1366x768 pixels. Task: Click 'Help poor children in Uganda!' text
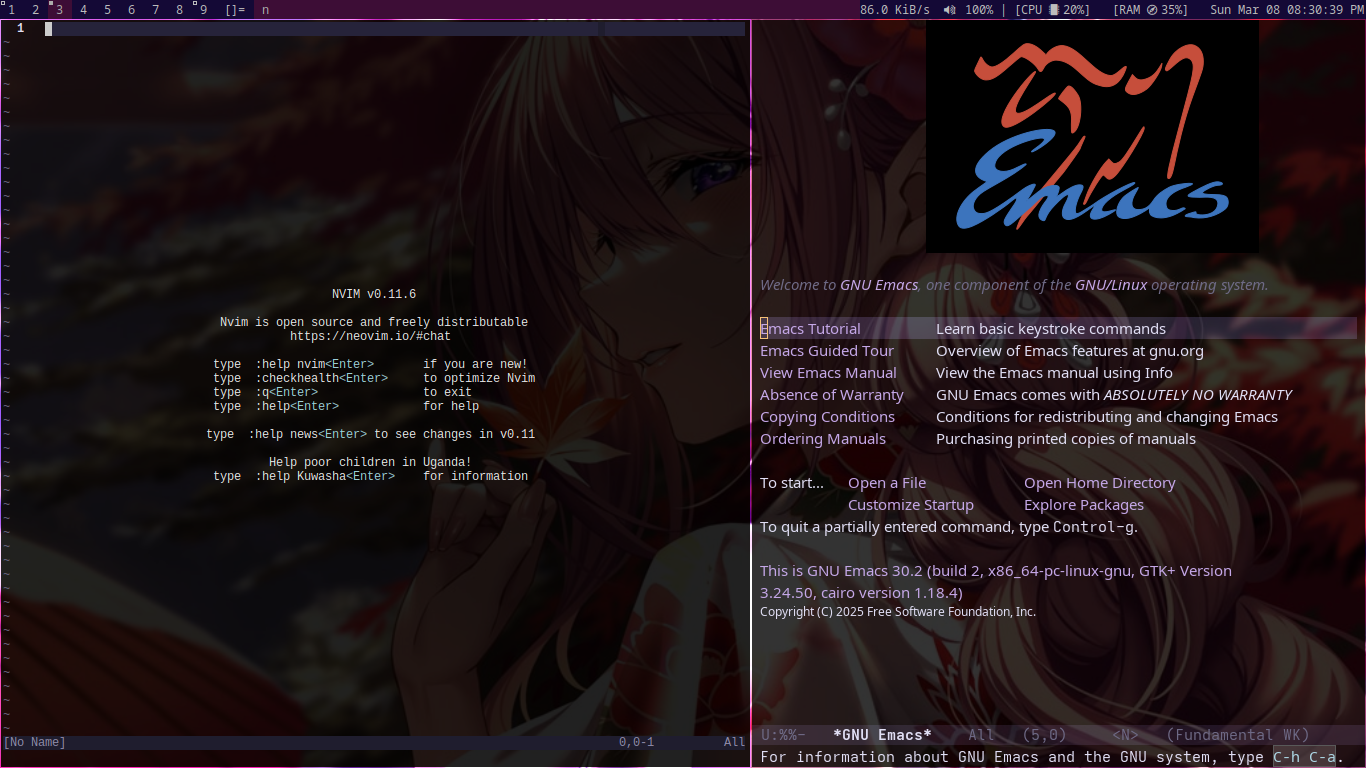[x=370, y=462]
